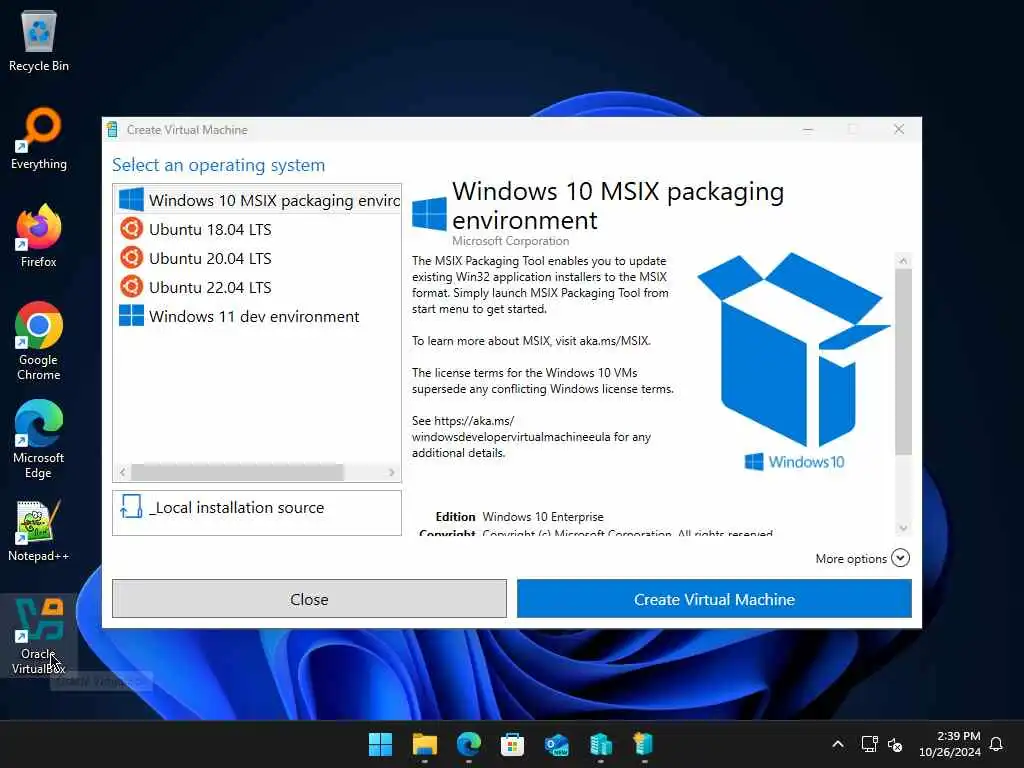This screenshot has width=1024, height=768.
Task: Click the Windows 10 MSIX list logo
Action: click(131, 200)
